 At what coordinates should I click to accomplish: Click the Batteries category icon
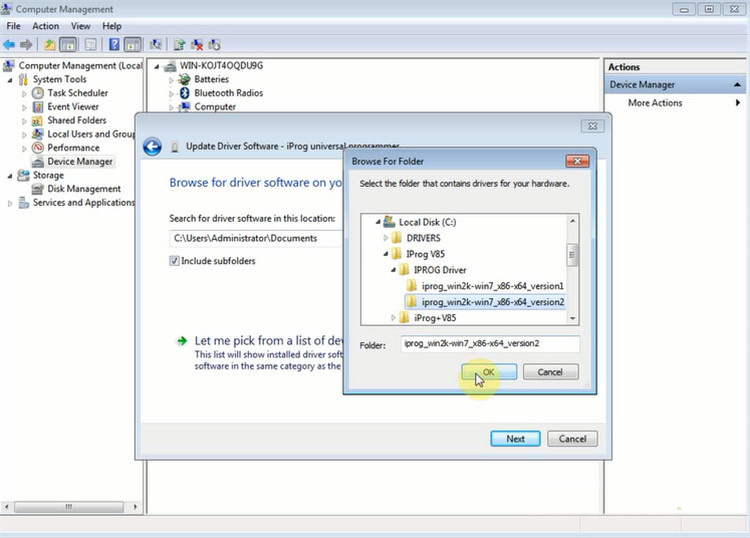tap(184, 79)
